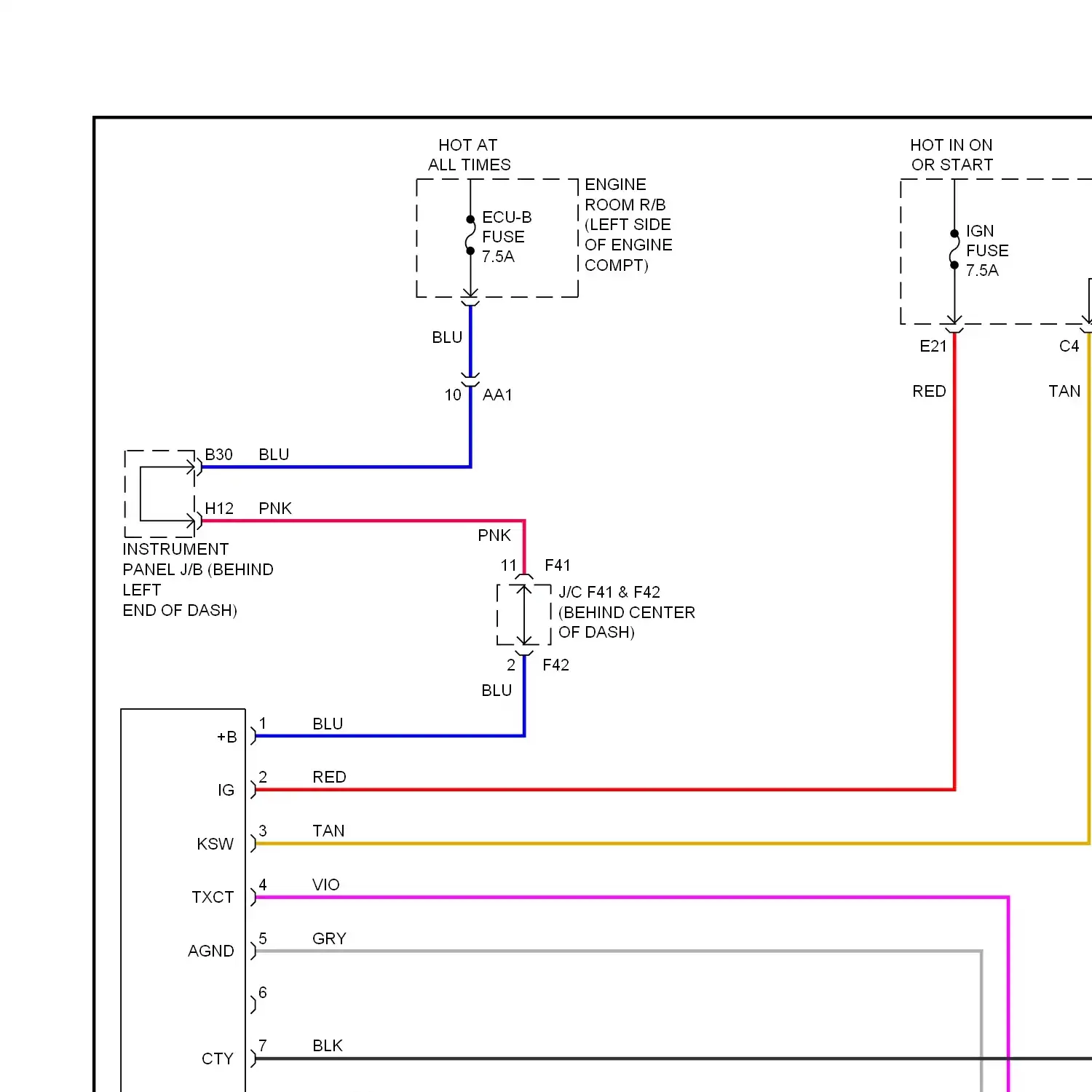The image size is (1092, 1092).
Task: Click connector label F42 below junction
Action: click(x=556, y=665)
